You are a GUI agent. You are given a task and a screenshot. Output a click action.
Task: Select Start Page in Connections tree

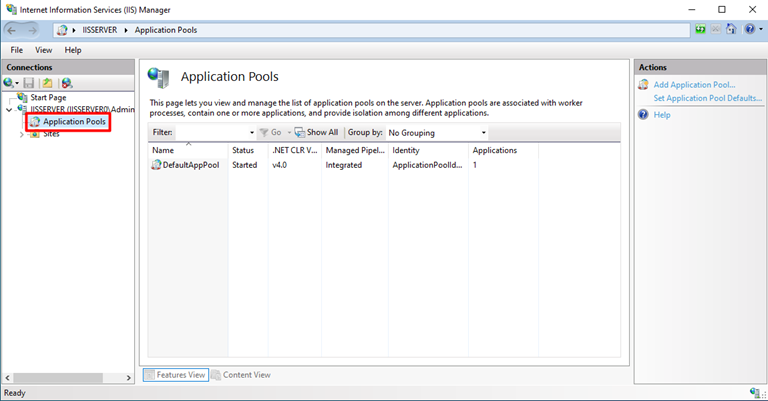click(x=48, y=97)
